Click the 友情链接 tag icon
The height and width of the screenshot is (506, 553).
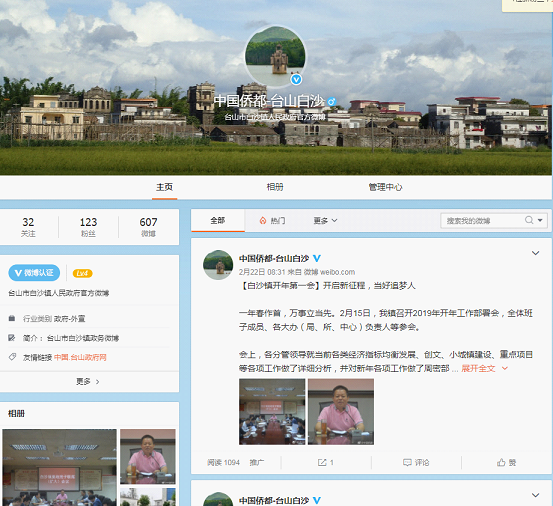[12, 357]
